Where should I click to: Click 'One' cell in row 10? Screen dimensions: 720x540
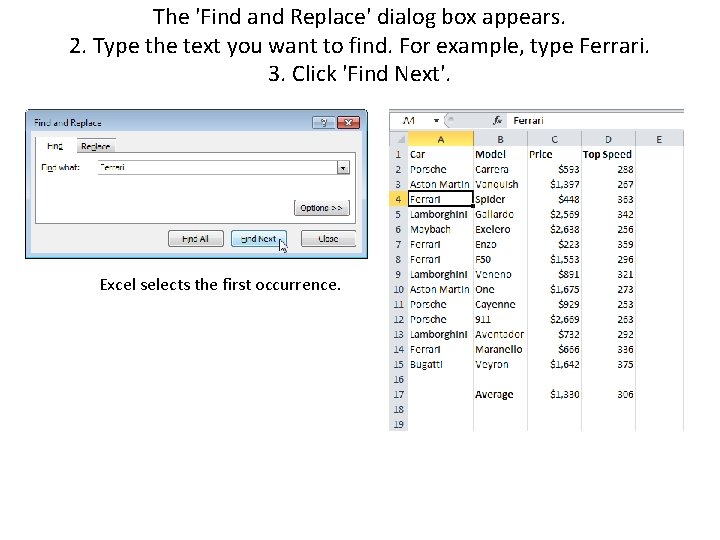pos(501,289)
